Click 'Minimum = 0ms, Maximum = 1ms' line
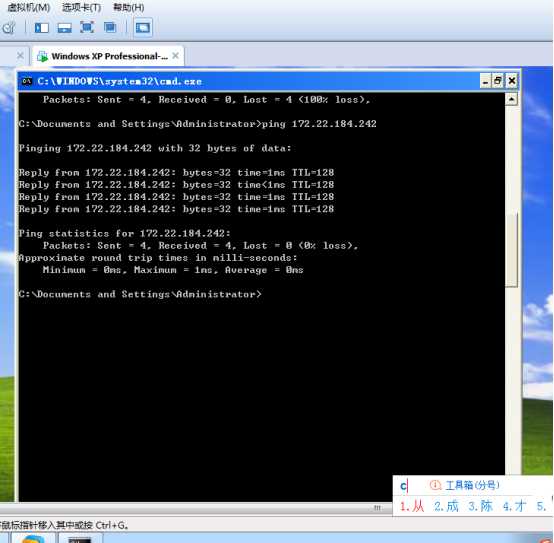 click(x=173, y=270)
